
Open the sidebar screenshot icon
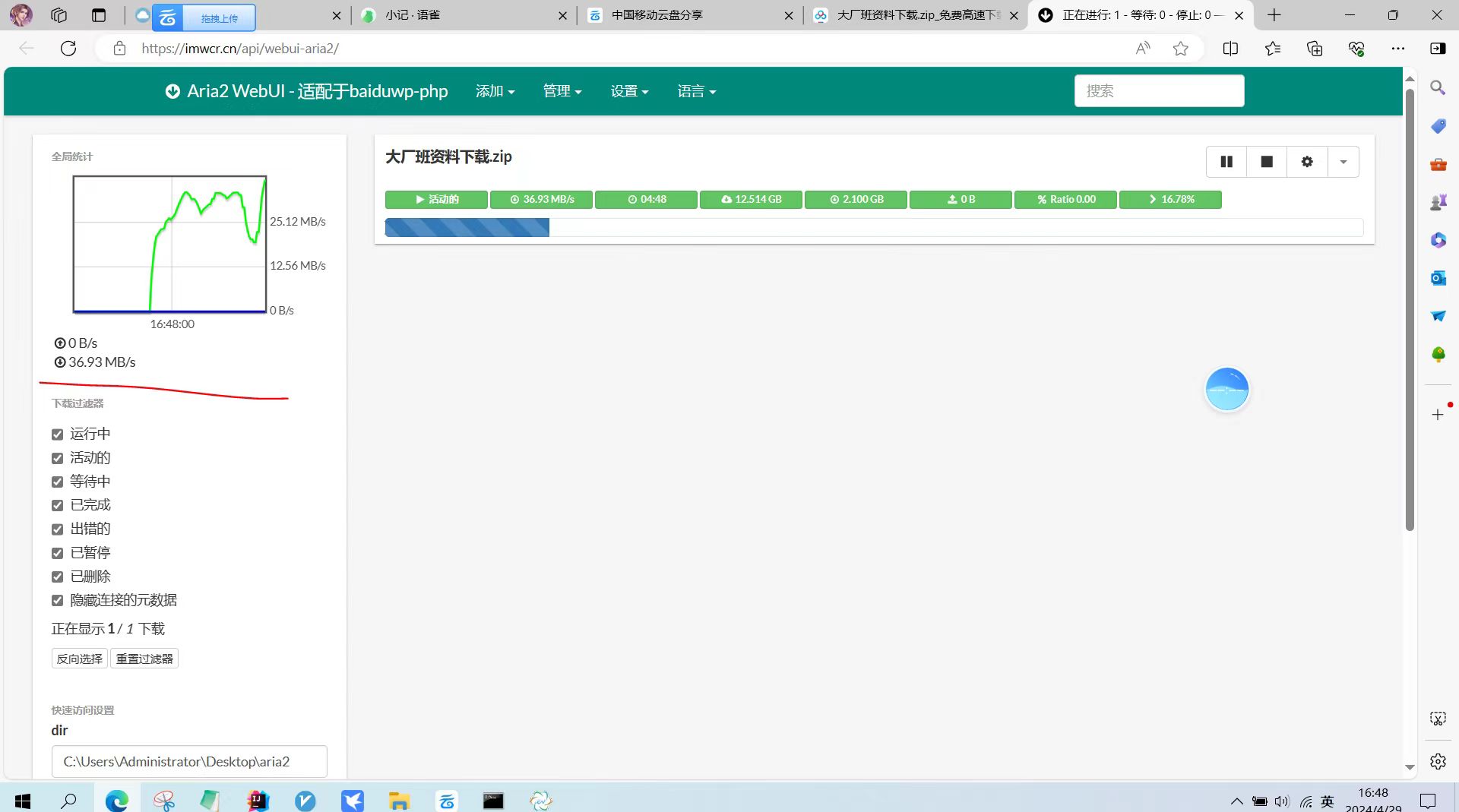coord(1438,718)
